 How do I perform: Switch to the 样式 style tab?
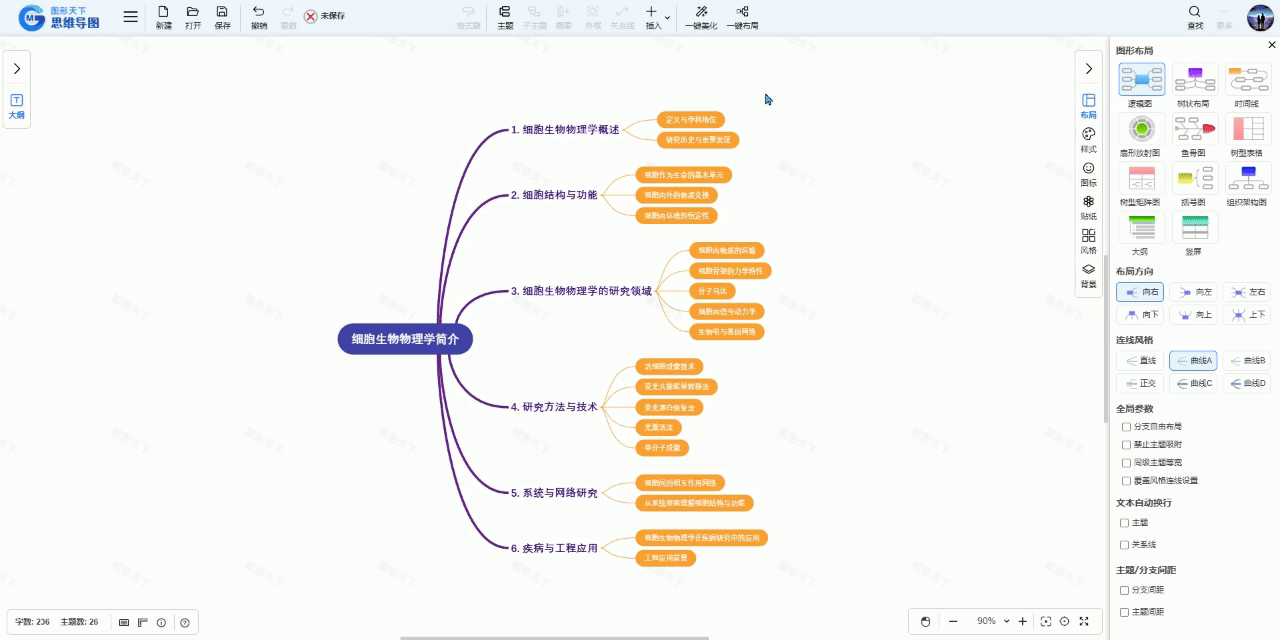(1088, 135)
